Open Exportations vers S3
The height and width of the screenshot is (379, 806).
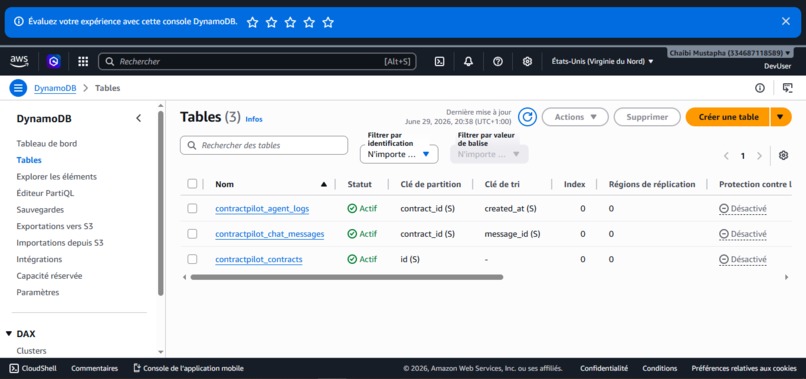(55, 226)
